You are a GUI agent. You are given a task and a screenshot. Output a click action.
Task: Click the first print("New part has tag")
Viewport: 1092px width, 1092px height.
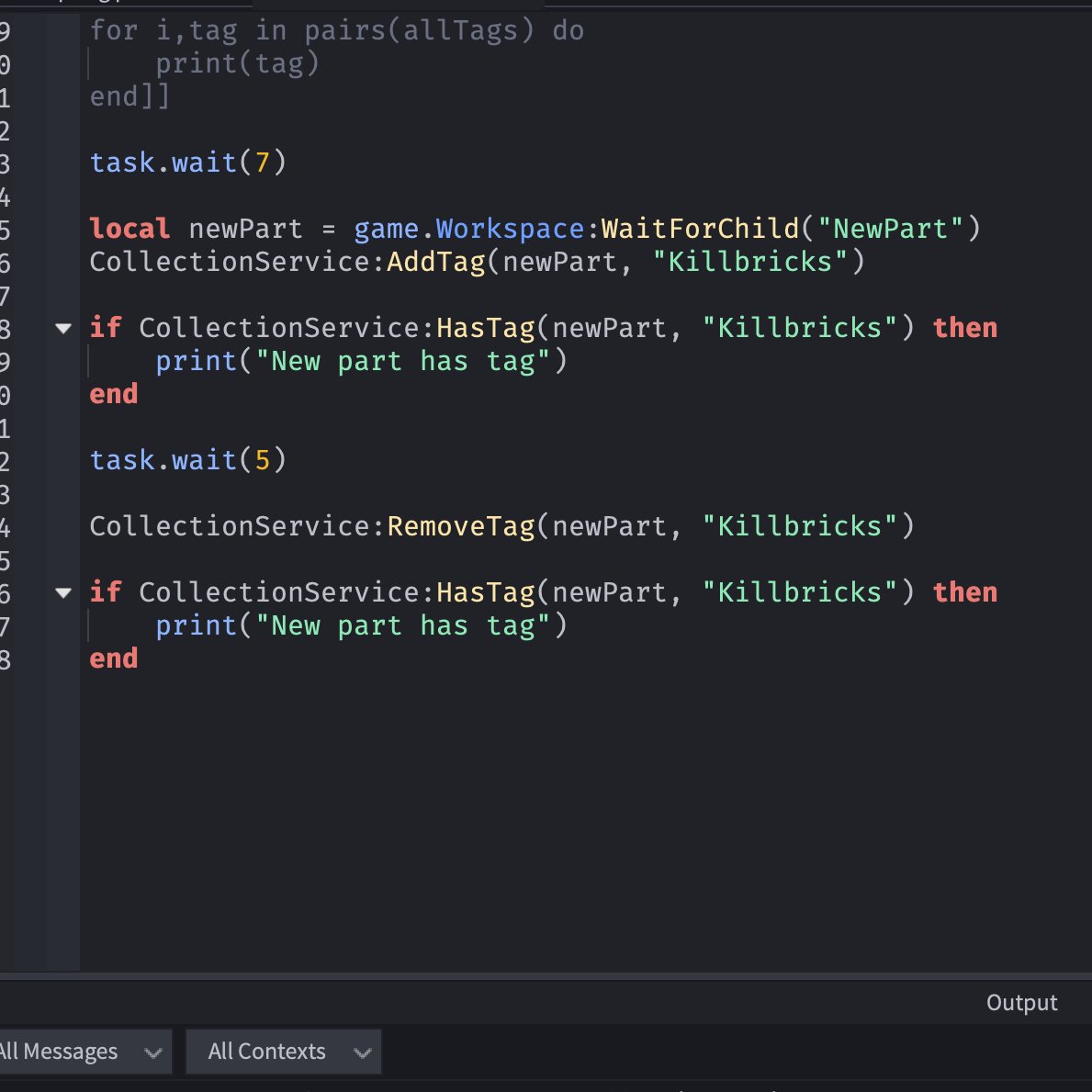coord(362,362)
